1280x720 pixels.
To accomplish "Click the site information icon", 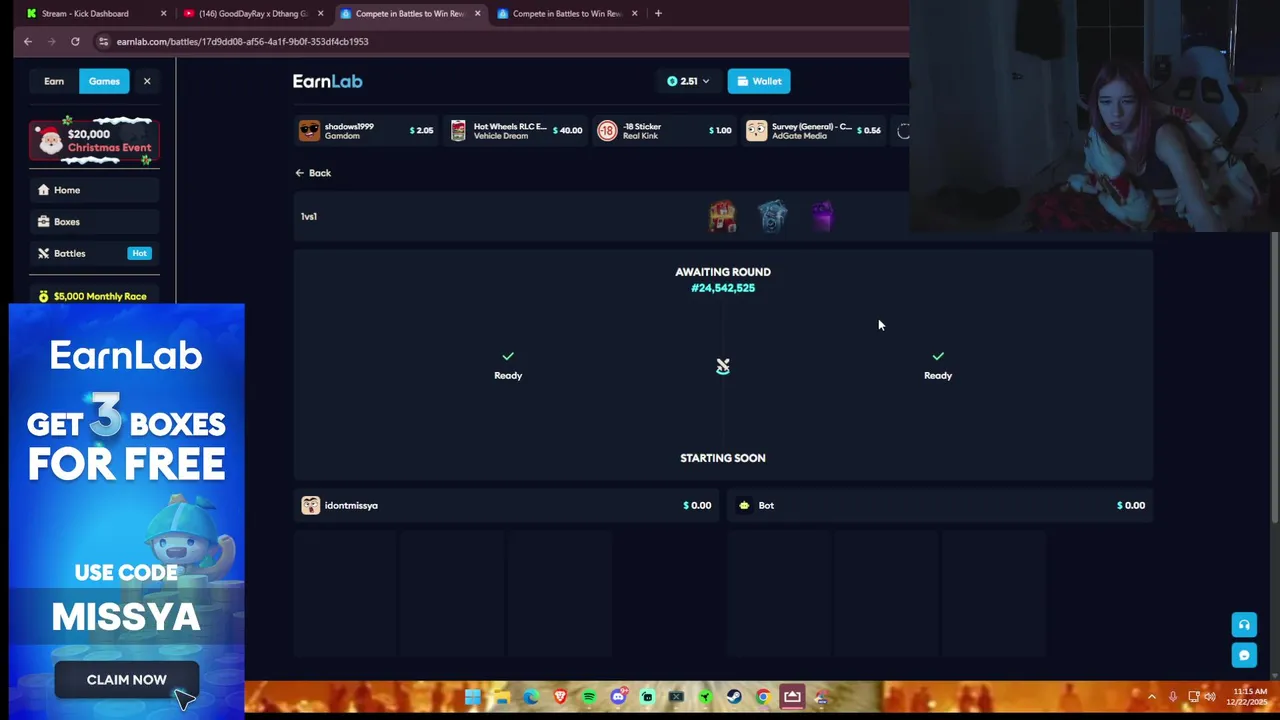I will 103,41.
